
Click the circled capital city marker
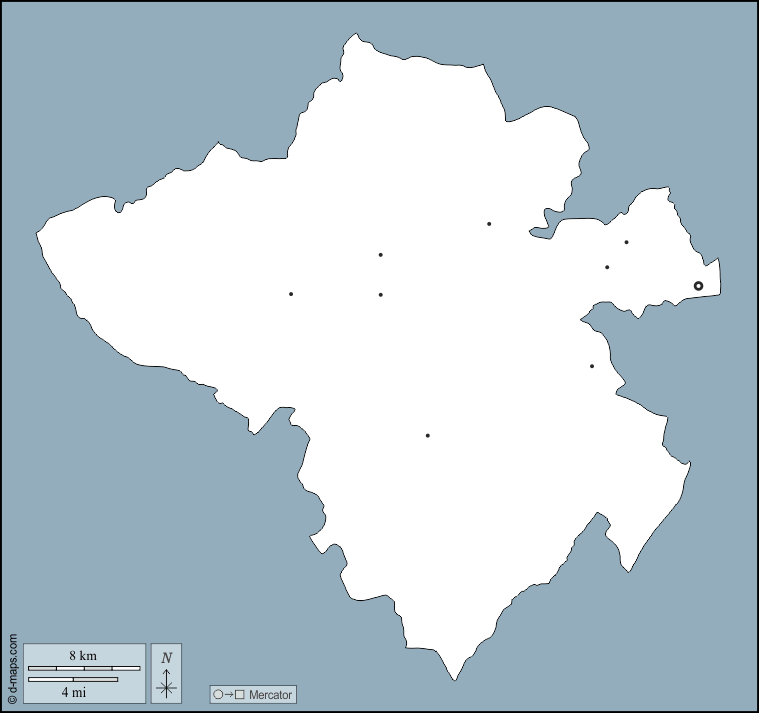pos(698,286)
